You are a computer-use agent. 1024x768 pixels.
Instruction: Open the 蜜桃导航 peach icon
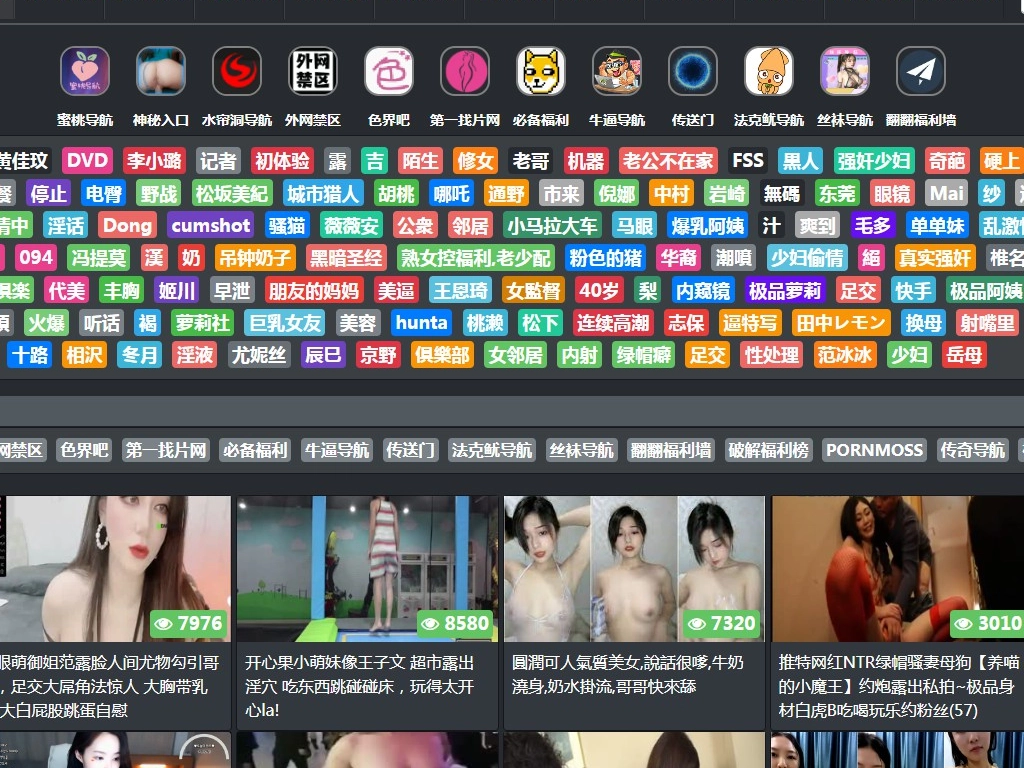pyautogui.click(x=85, y=72)
